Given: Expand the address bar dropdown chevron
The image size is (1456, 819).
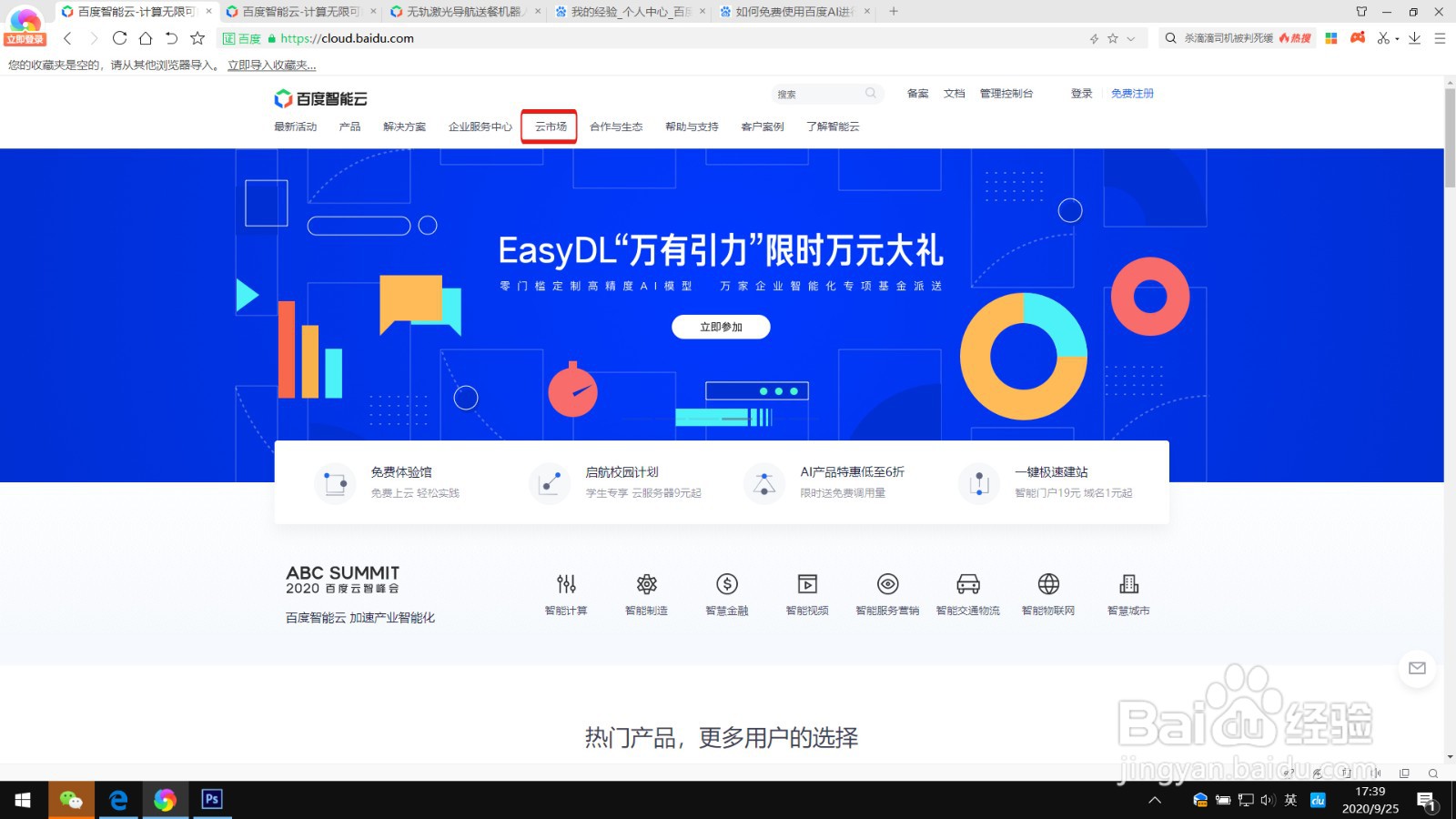Looking at the screenshot, I should [1131, 38].
